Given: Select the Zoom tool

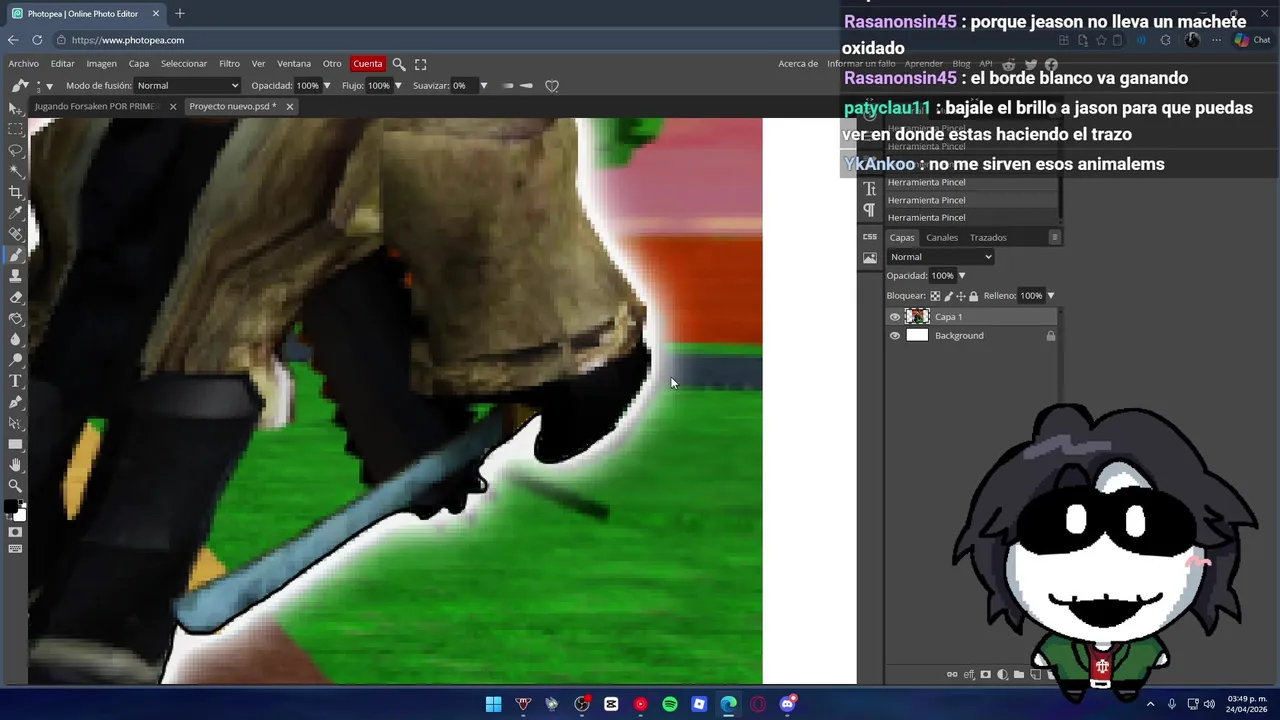Looking at the screenshot, I should pyautogui.click(x=15, y=486).
